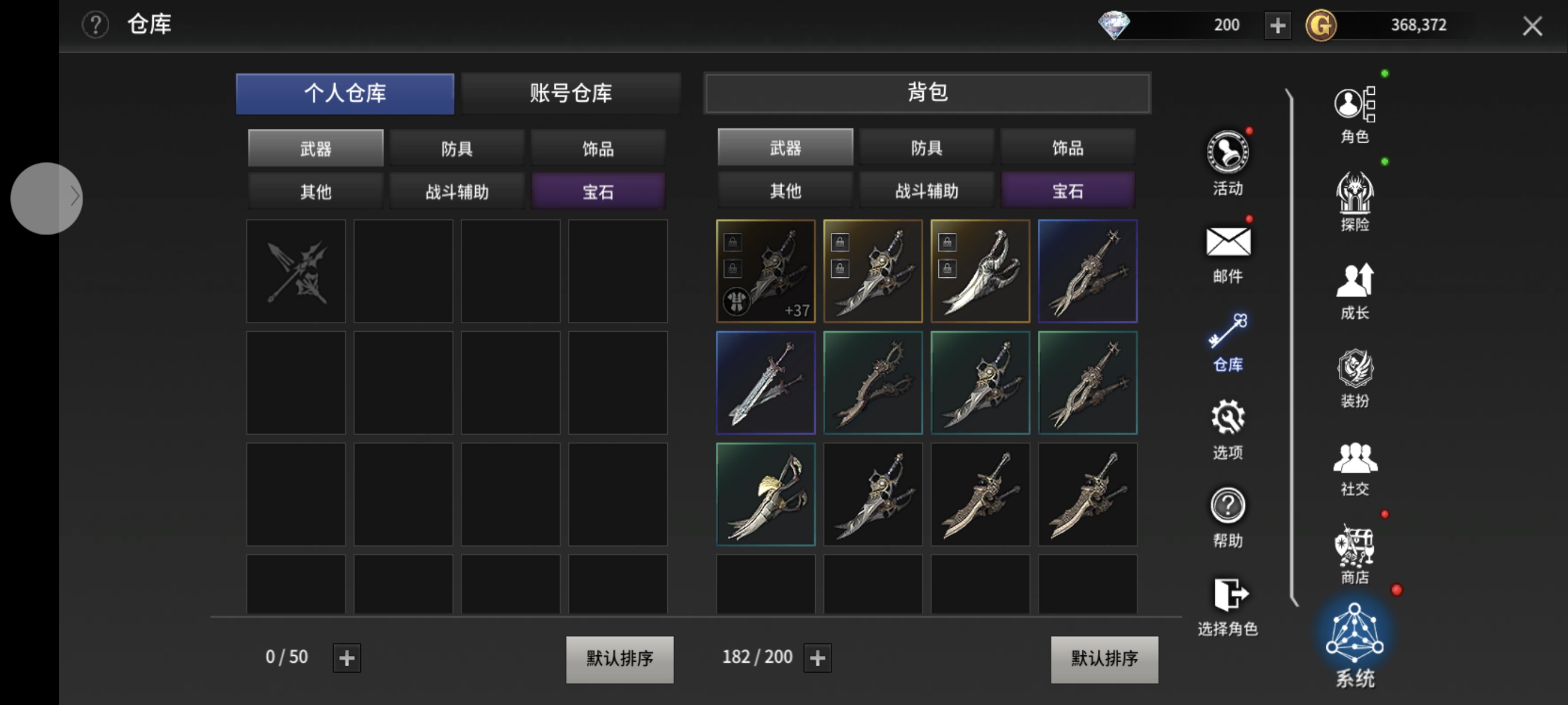Screen dimensions: 1568x705
Task: Click 默认排序 button under the backpack
Action: click(1104, 658)
